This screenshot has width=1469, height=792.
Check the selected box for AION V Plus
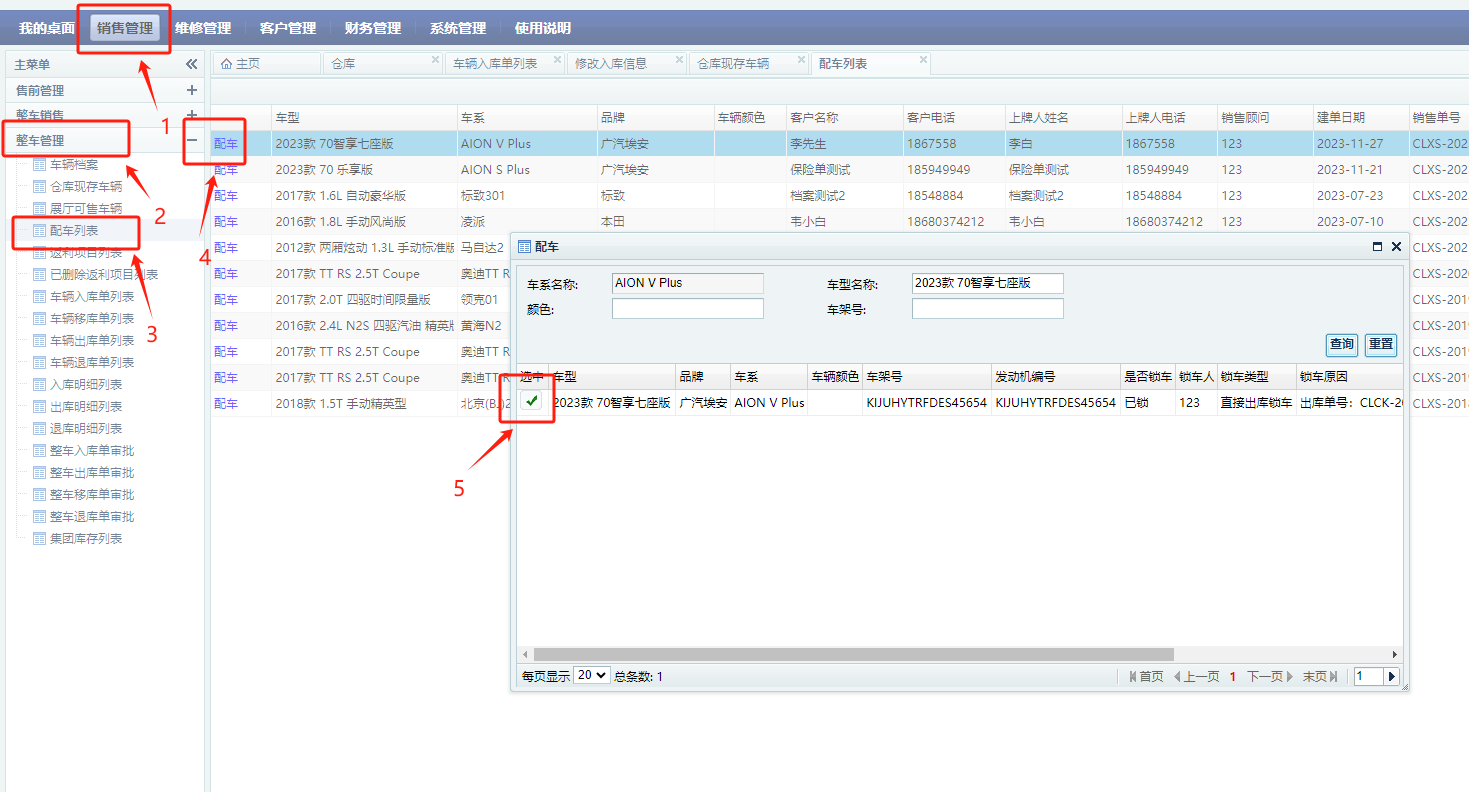532,402
